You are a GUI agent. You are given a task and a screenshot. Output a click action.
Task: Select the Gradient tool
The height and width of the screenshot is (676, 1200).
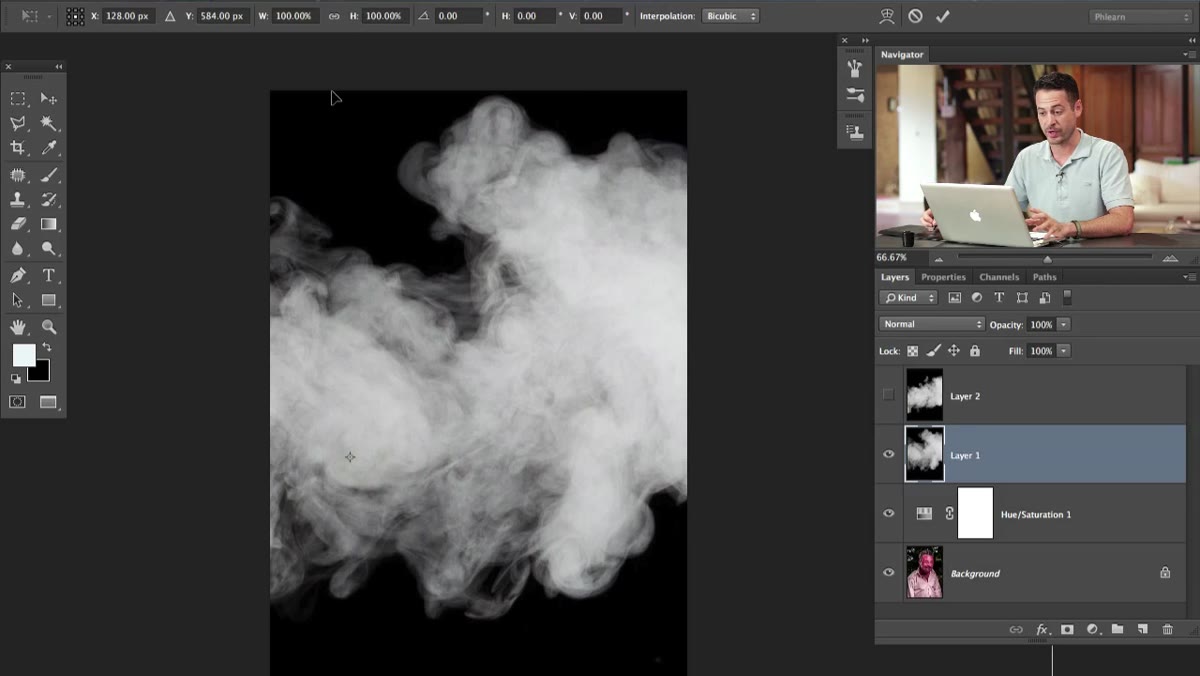point(48,224)
